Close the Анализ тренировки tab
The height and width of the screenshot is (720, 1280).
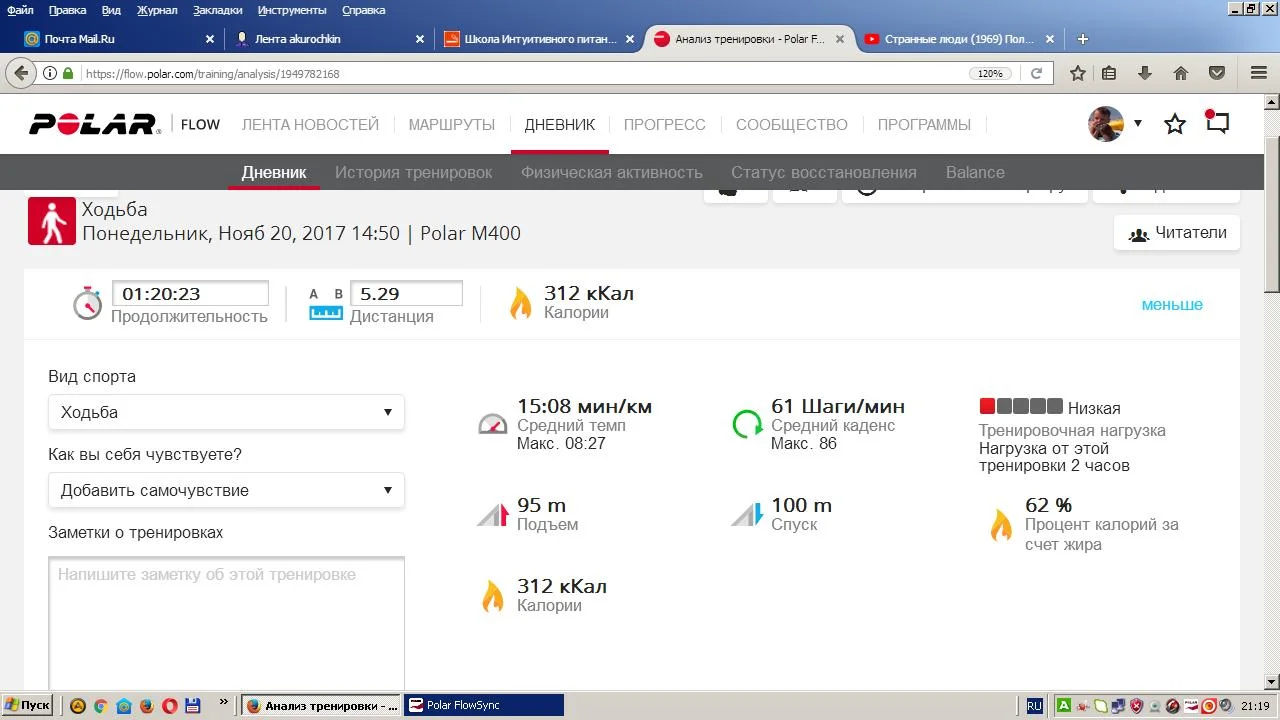[839, 39]
